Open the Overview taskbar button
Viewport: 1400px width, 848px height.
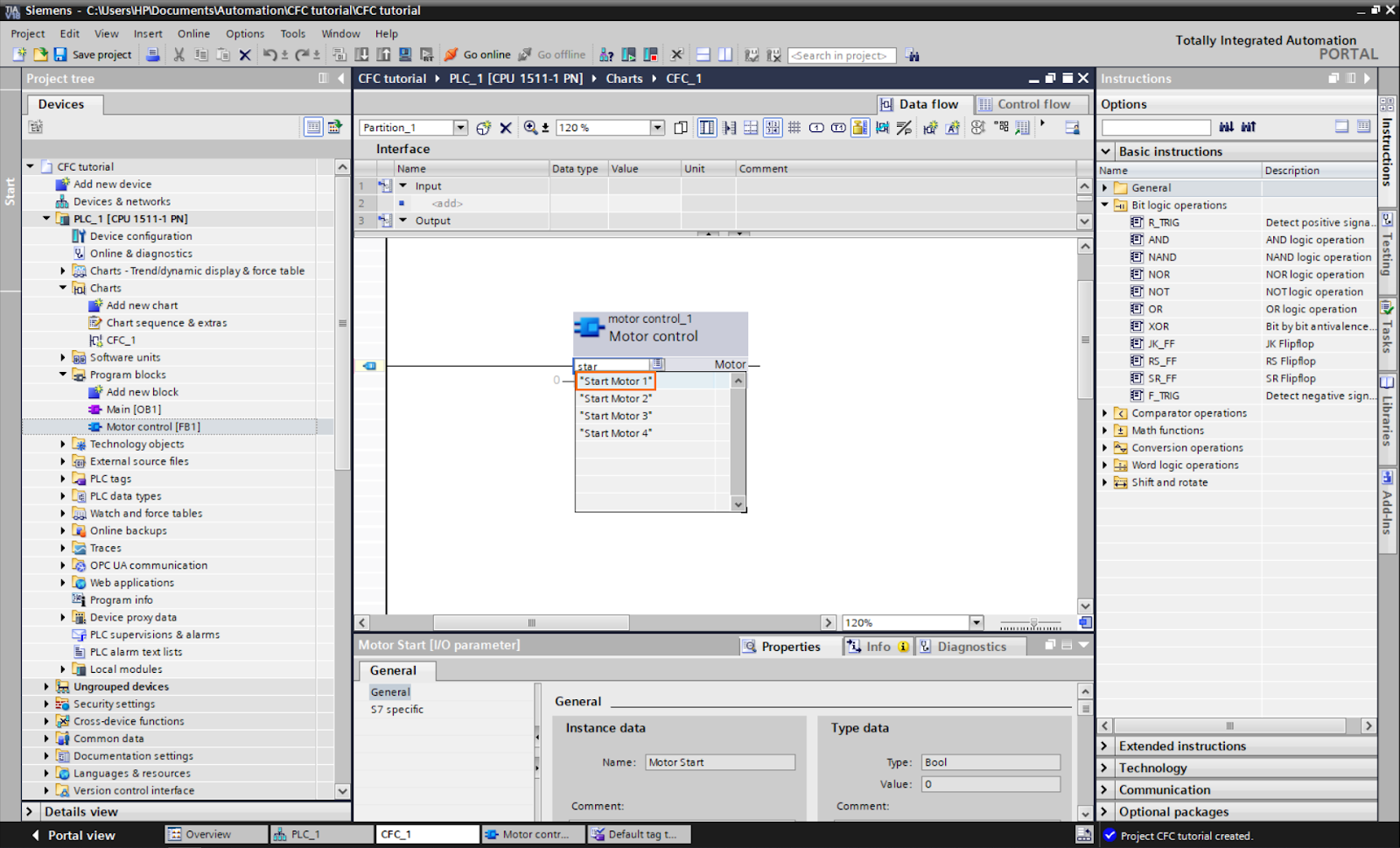tap(215, 834)
